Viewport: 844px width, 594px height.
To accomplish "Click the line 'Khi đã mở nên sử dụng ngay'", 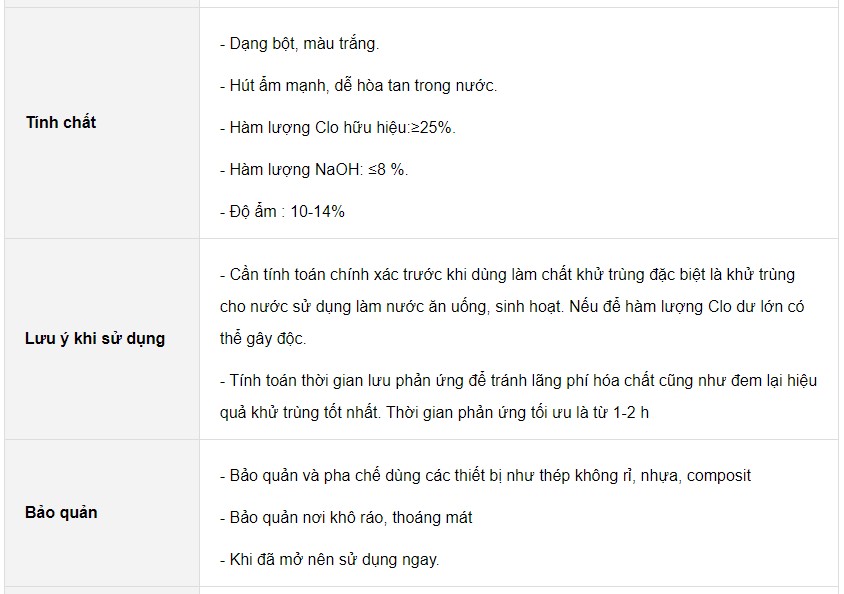I will (x=329, y=560).
